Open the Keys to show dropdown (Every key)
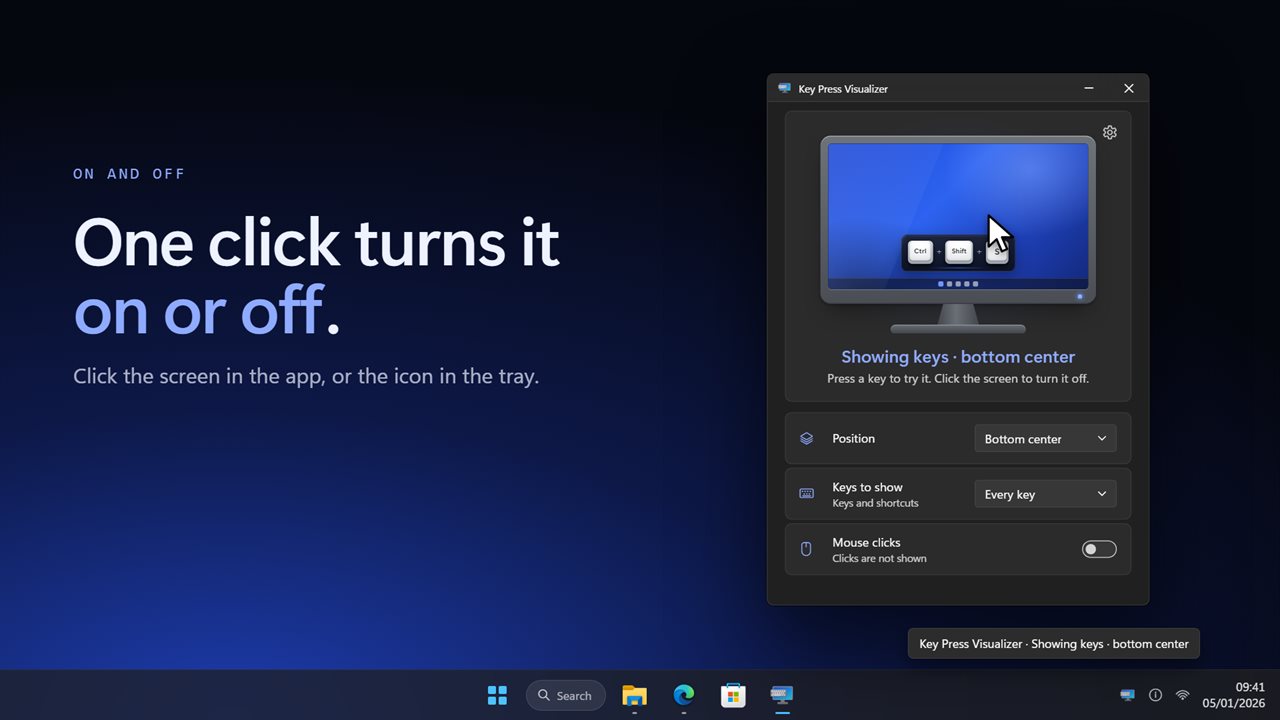Image resolution: width=1280 pixels, height=720 pixels. click(1045, 494)
